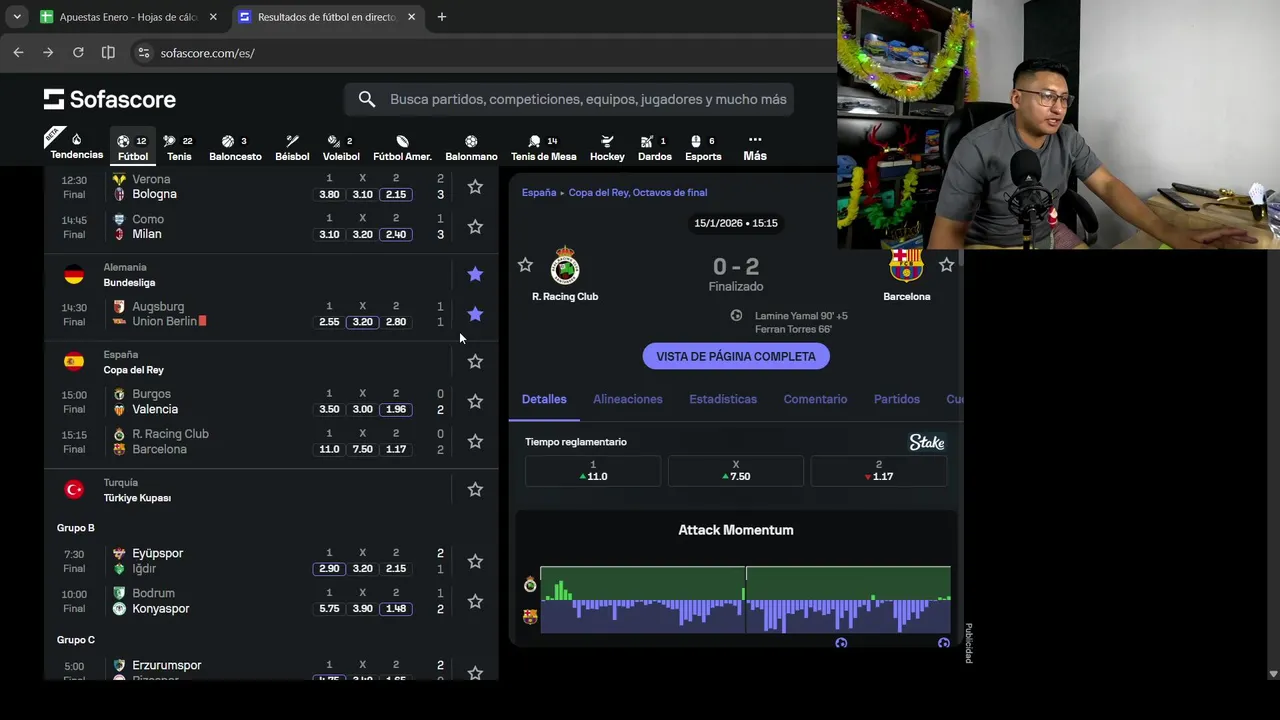This screenshot has width=1280, height=720.
Task: Select the Fútbol sport category
Action: (x=132, y=148)
